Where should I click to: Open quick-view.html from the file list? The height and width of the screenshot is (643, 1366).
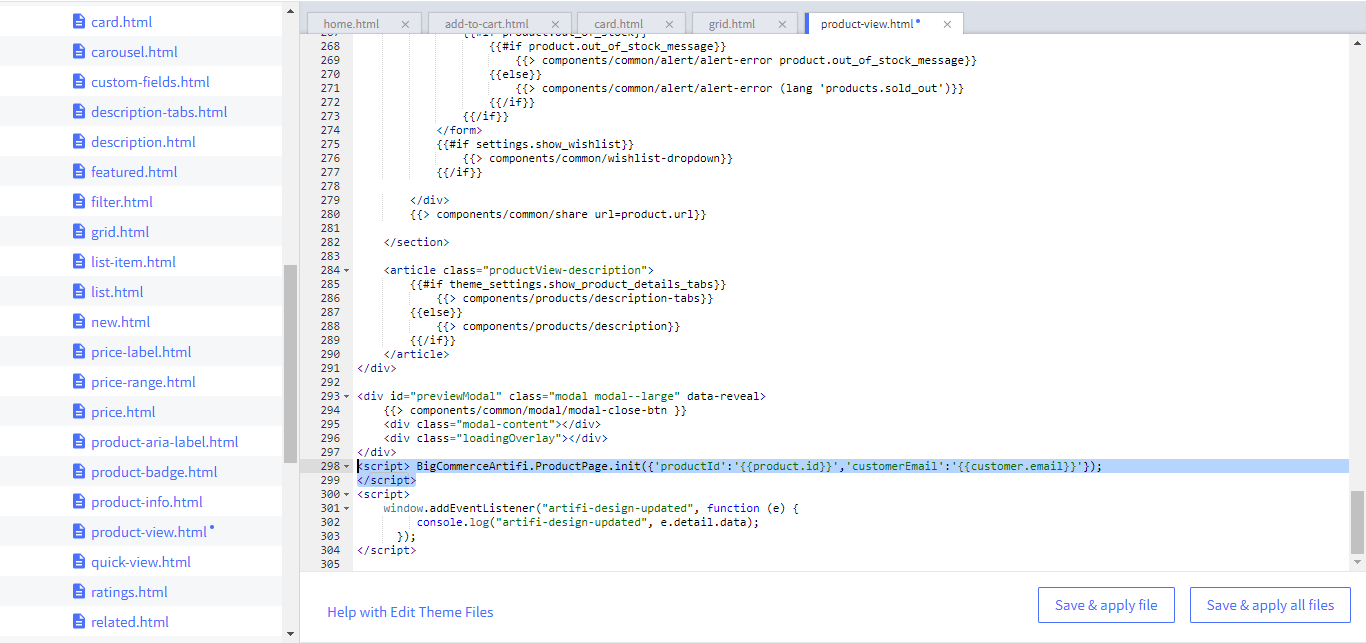point(141,561)
